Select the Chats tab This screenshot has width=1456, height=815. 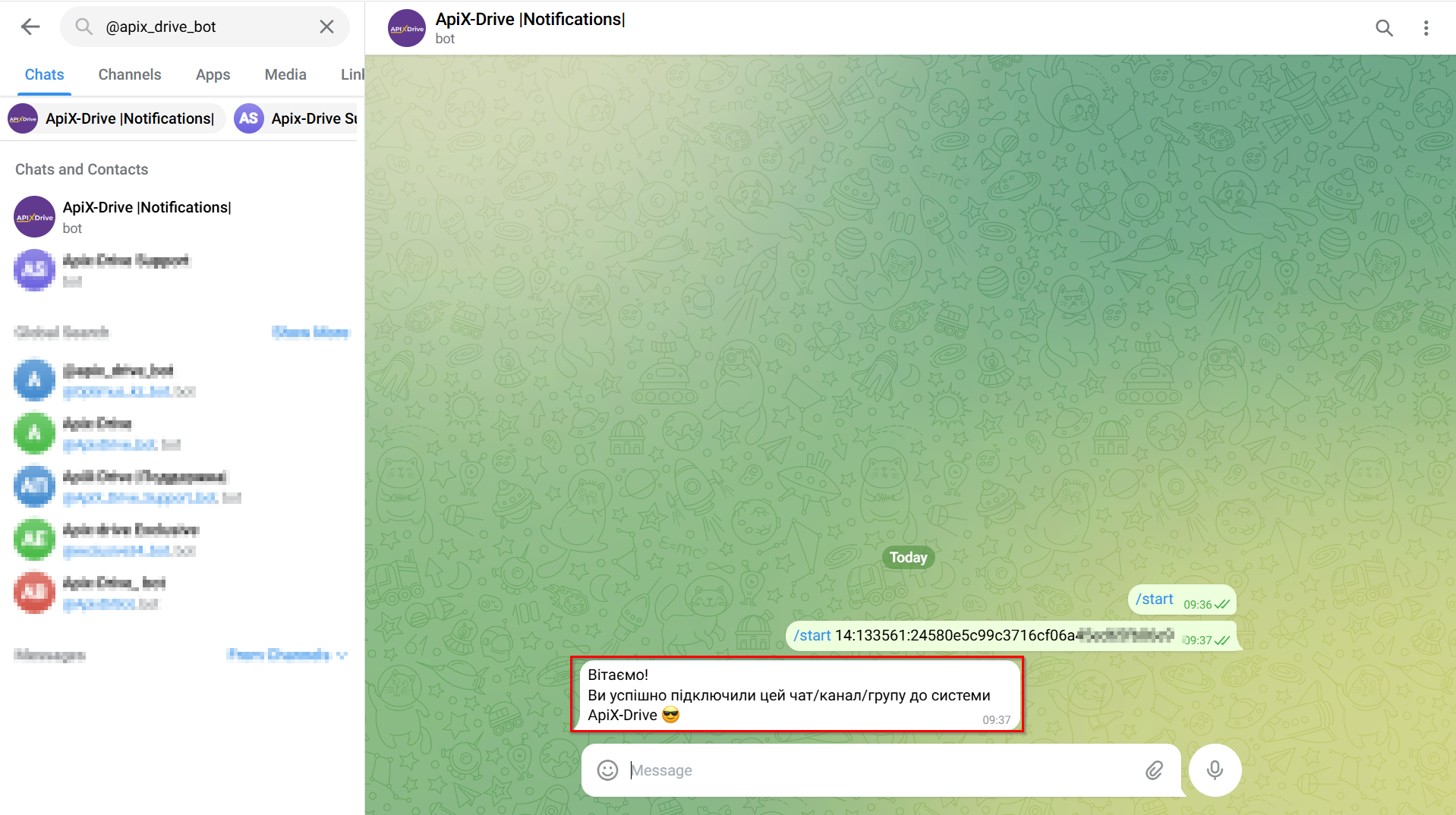pyautogui.click(x=44, y=74)
